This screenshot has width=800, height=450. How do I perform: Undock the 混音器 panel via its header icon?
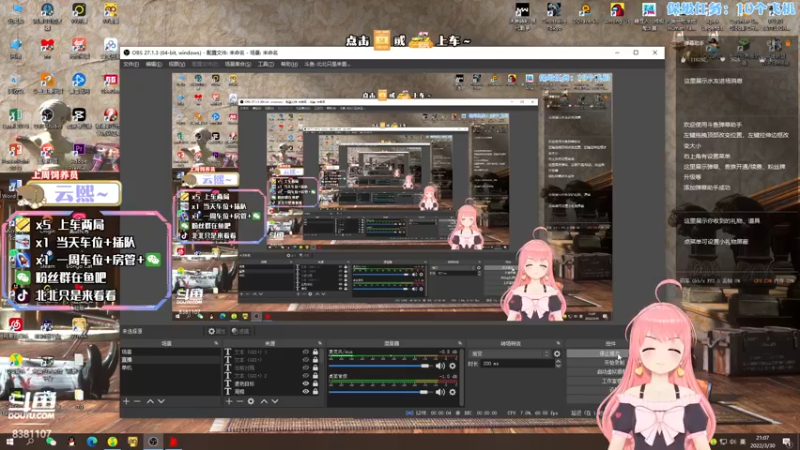459,343
